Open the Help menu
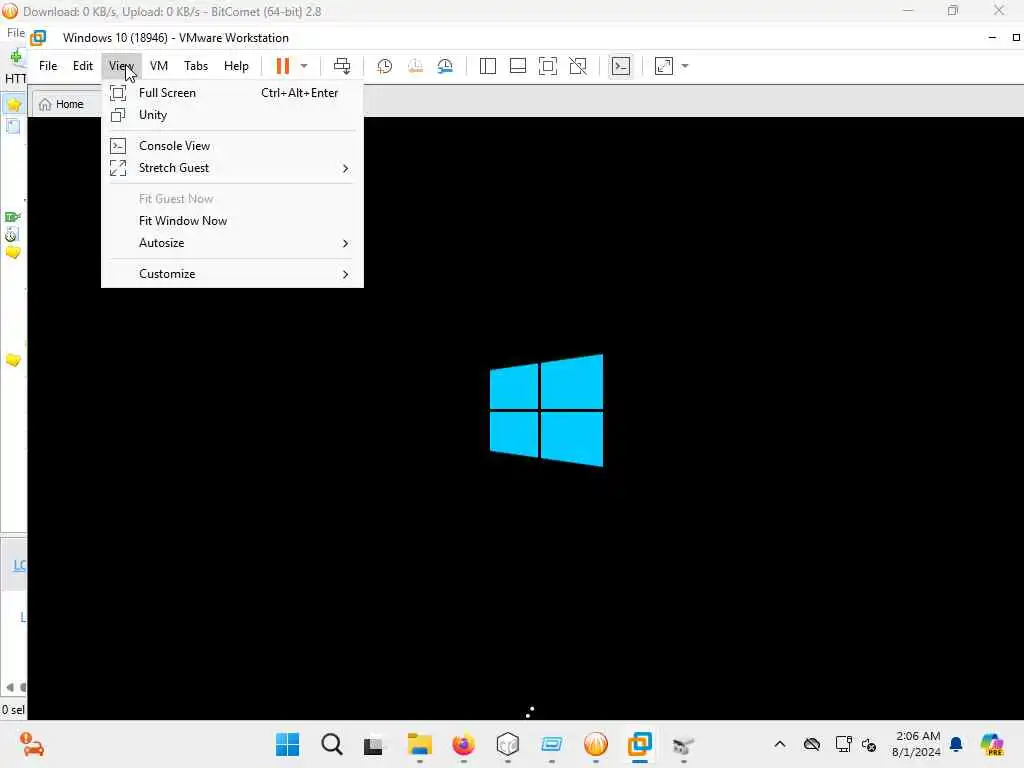 [x=236, y=66]
